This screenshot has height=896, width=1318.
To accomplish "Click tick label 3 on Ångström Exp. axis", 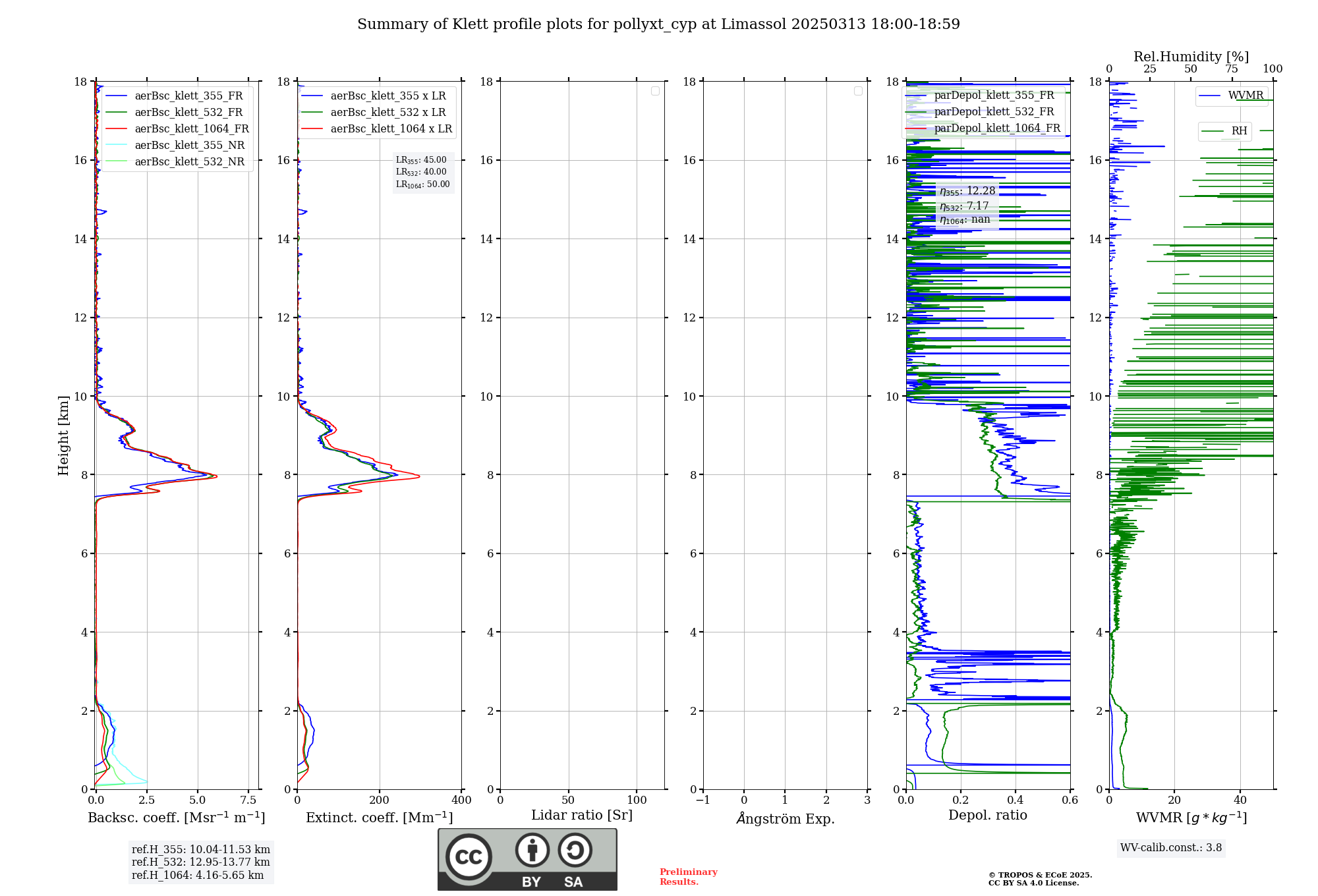I will coord(867,800).
